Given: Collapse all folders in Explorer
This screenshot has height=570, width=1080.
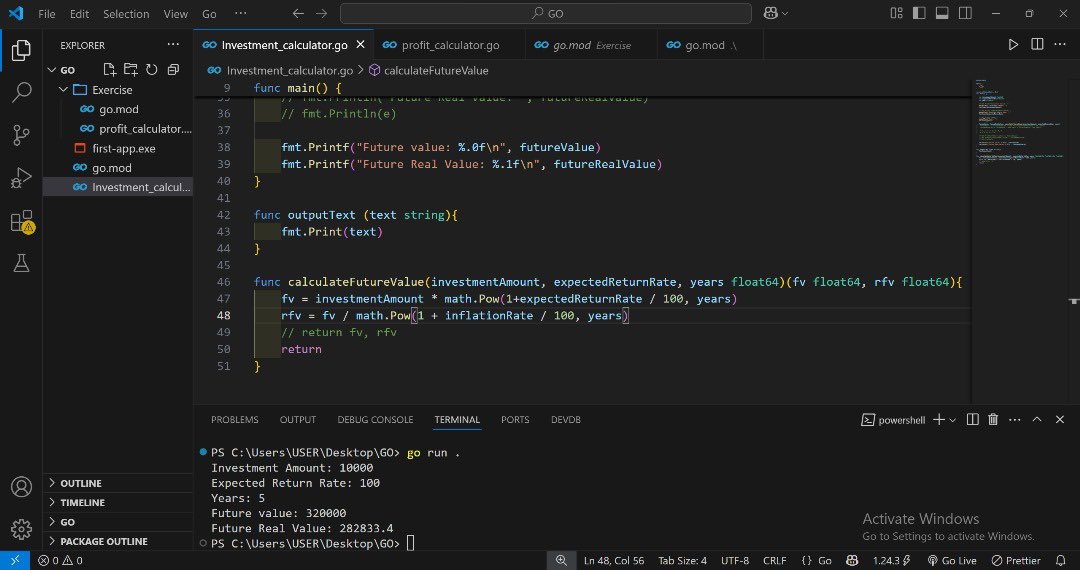Looking at the screenshot, I should tap(173, 70).
